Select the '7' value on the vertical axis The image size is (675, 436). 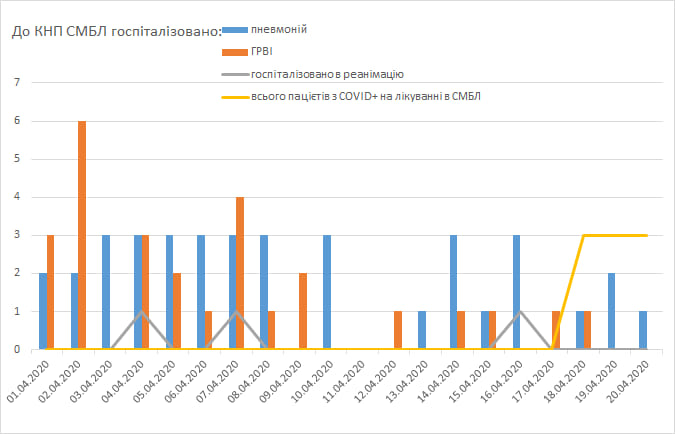17,83
